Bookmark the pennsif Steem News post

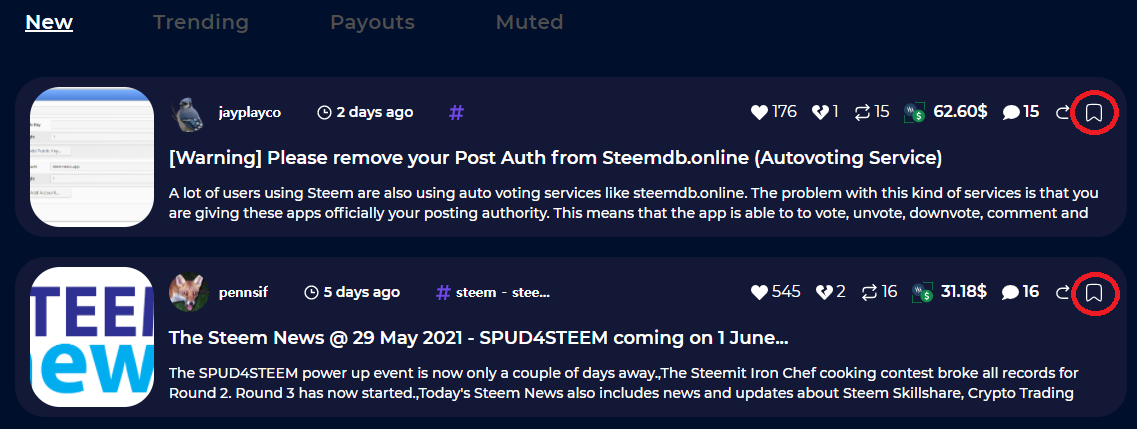pos(1094,293)
